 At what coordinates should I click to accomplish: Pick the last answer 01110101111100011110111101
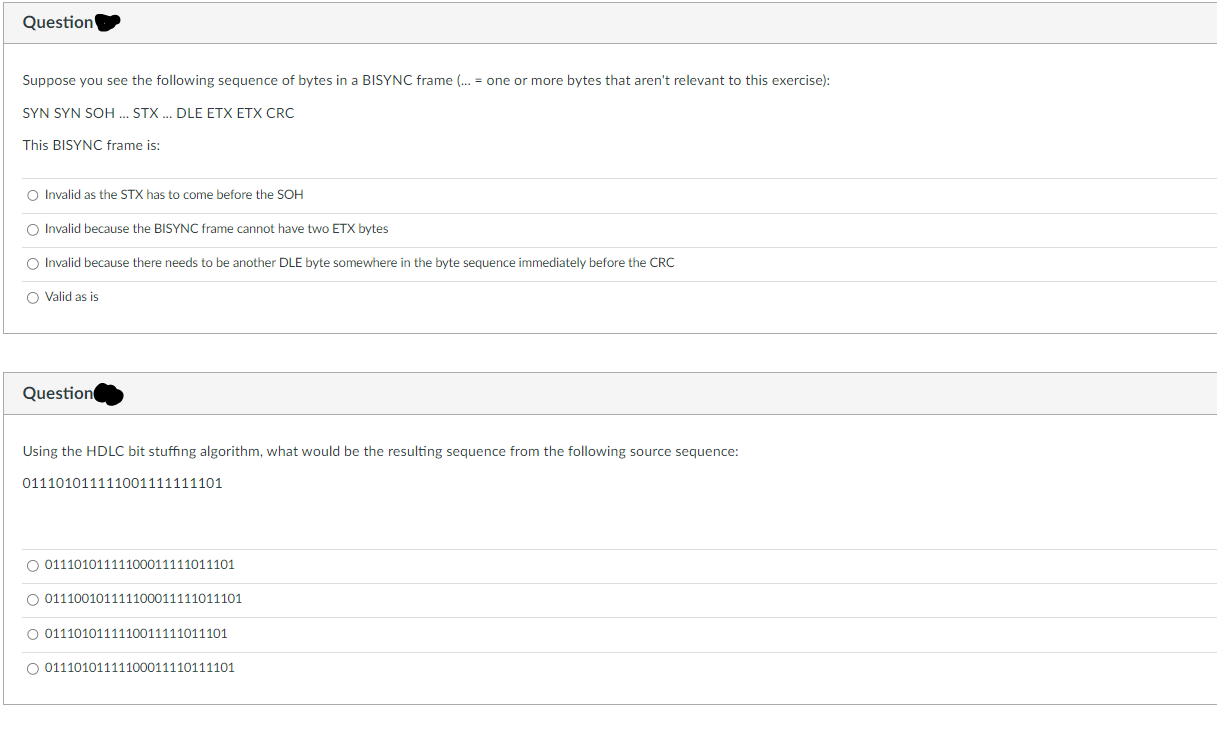[x=140, y=667]
